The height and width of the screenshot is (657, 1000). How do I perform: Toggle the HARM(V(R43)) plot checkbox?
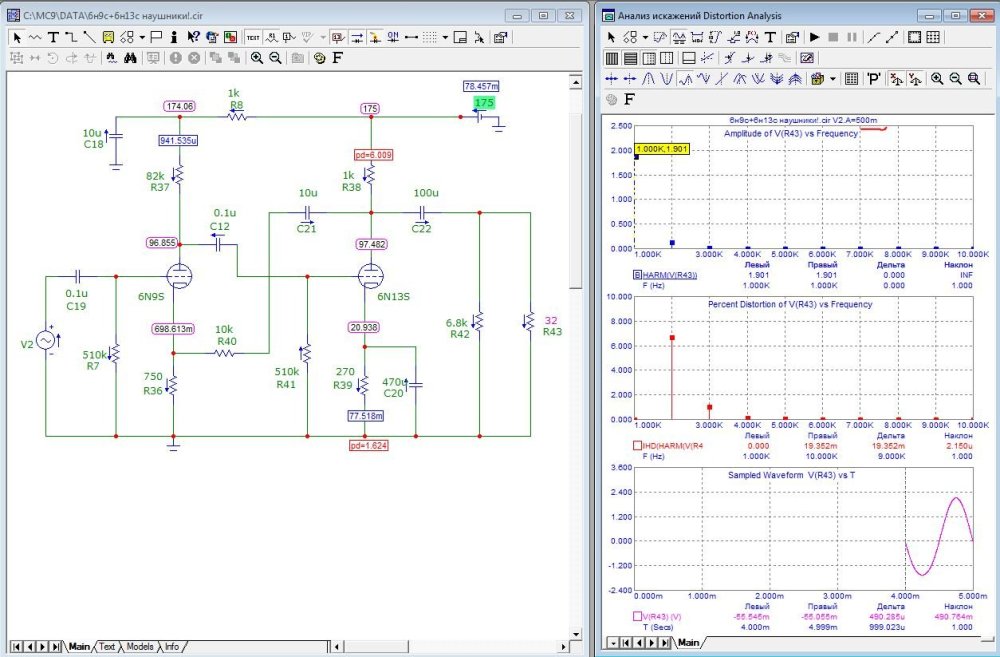pyautogui.click(x=637, y=275)
